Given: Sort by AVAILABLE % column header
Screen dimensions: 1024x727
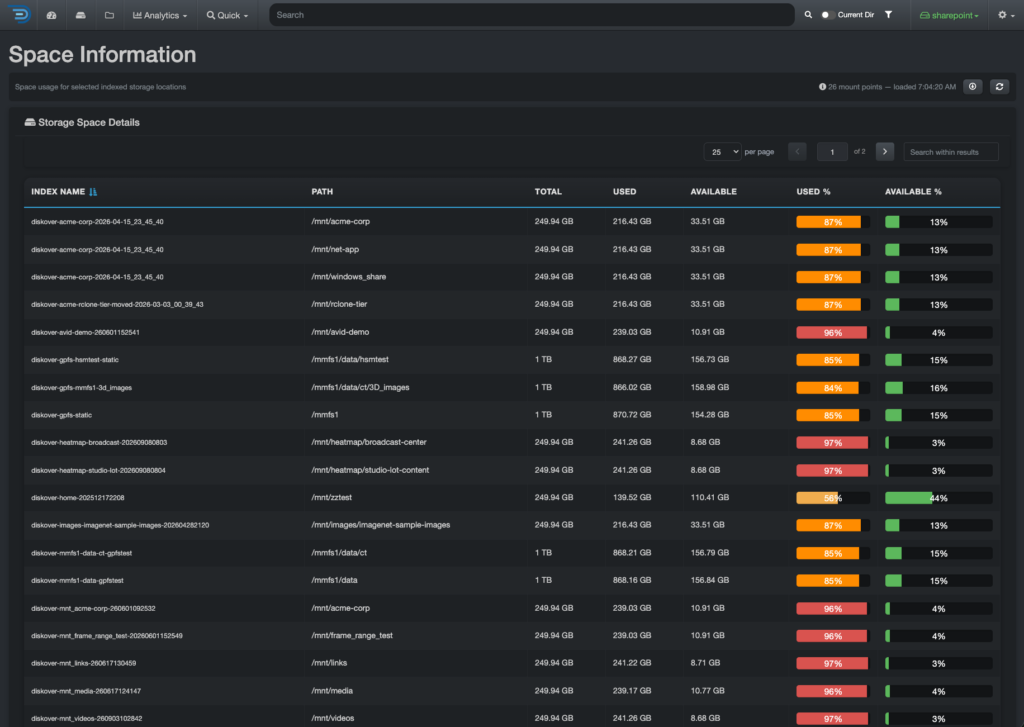Looking at the screenshot, I should [x=913, y=191].
